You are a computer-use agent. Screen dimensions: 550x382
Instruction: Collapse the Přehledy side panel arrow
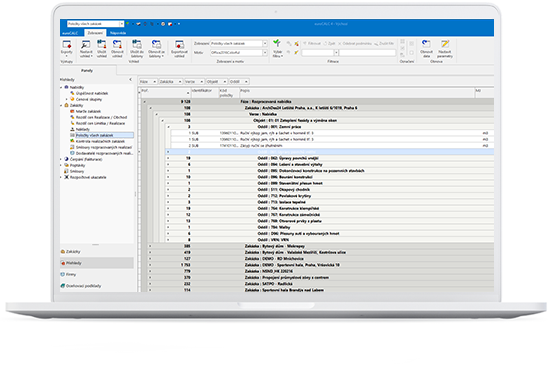click(x=130, y=80)
